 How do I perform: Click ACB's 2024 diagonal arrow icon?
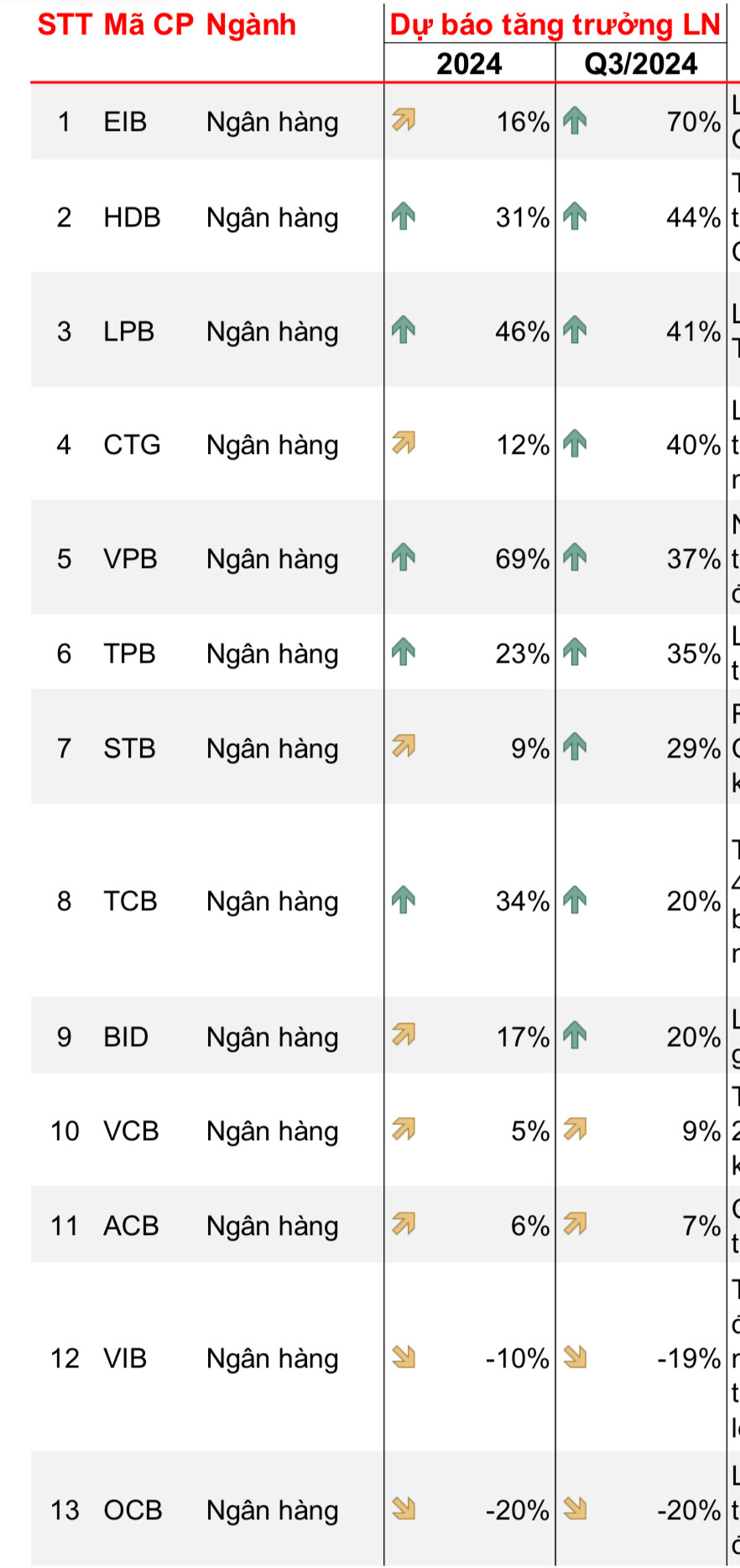click(404, 1224)
